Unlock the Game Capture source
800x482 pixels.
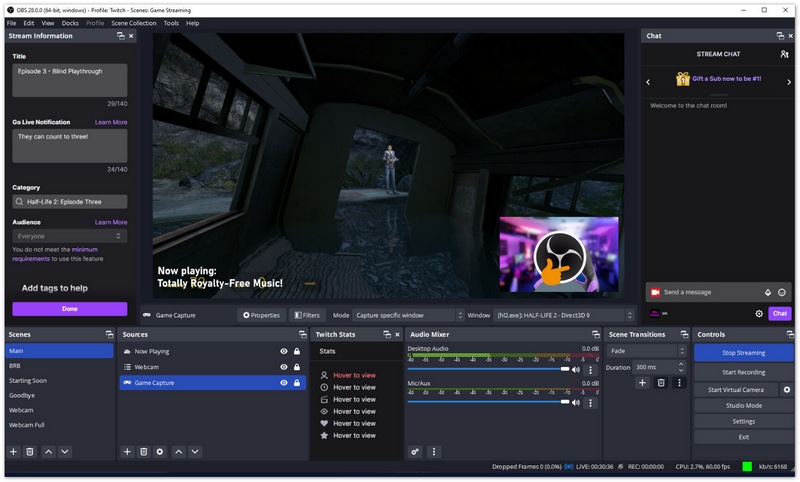pos(297,383)
